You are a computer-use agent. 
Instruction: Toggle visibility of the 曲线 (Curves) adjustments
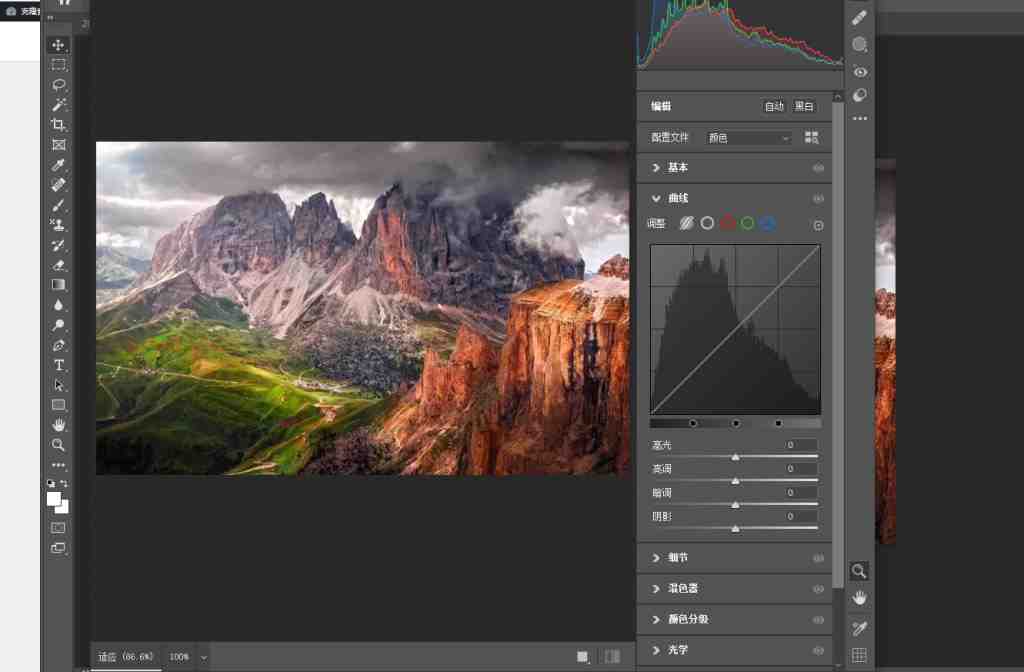click(818, 198)
